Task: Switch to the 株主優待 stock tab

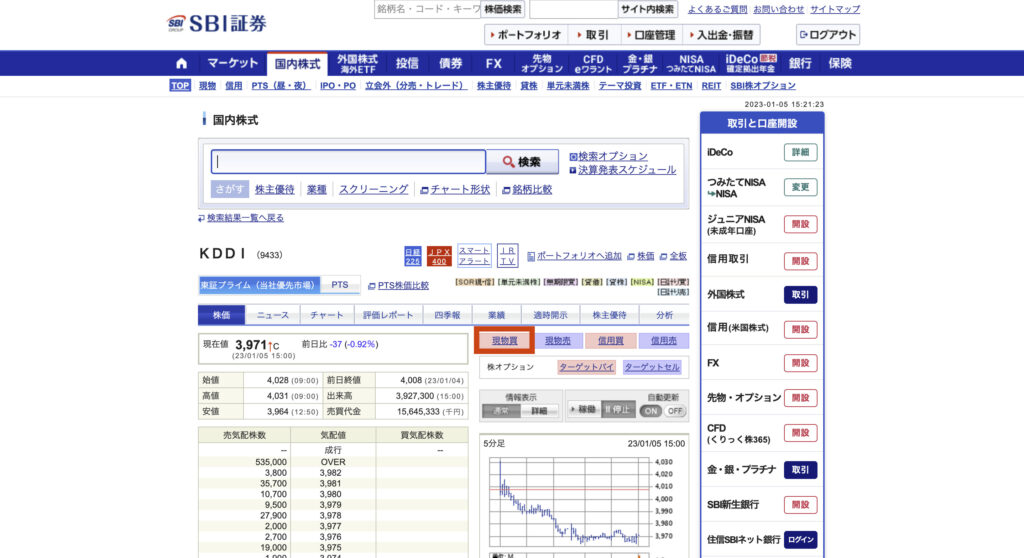Action: pos(609,315)
